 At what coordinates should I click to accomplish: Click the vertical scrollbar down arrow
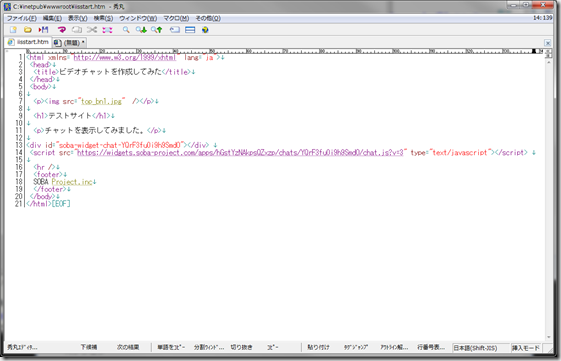click(x=549, y=337)
